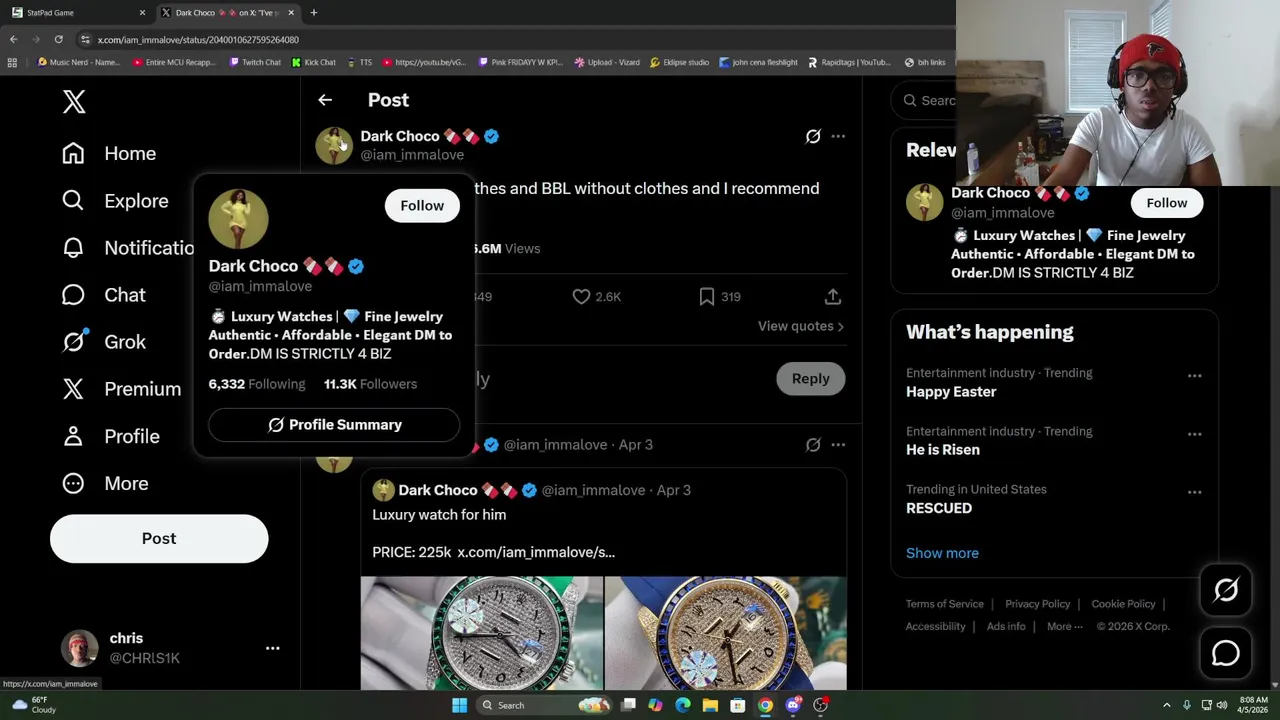Open the floating Grok button

pyautogui.click(x=1226, y=590)
